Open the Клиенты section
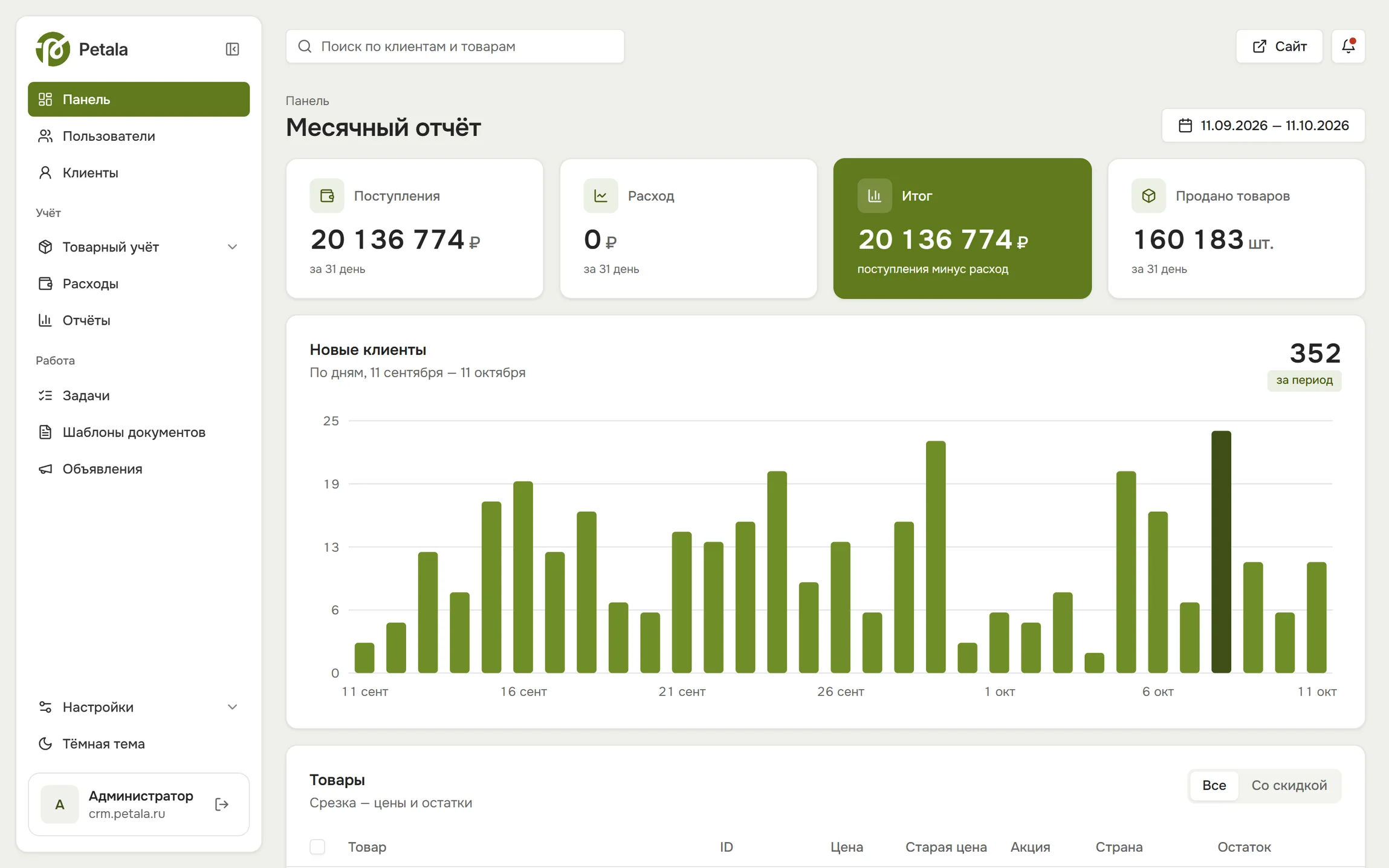 138,173
